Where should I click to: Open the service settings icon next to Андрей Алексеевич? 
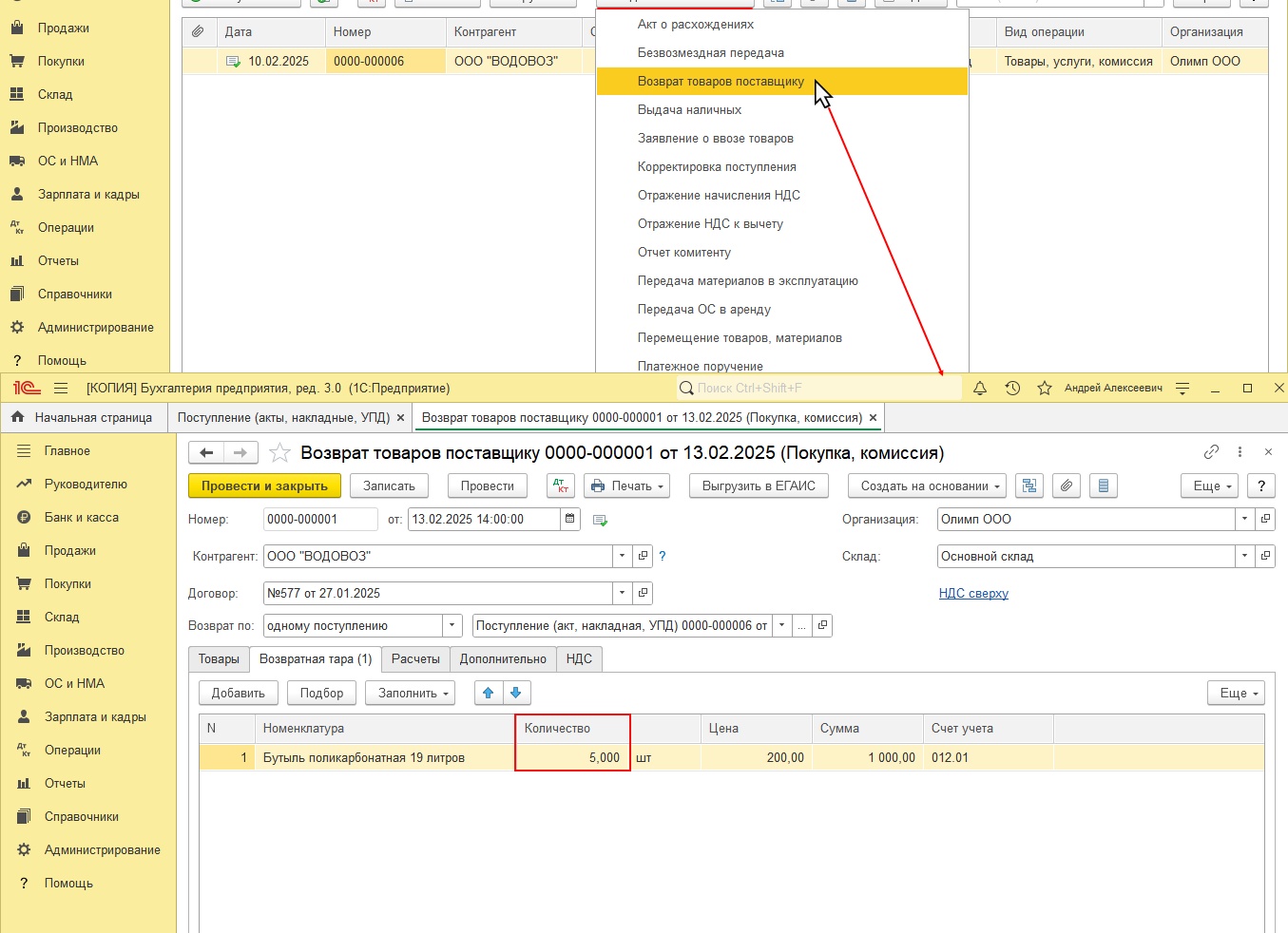tap(1182, 388)
